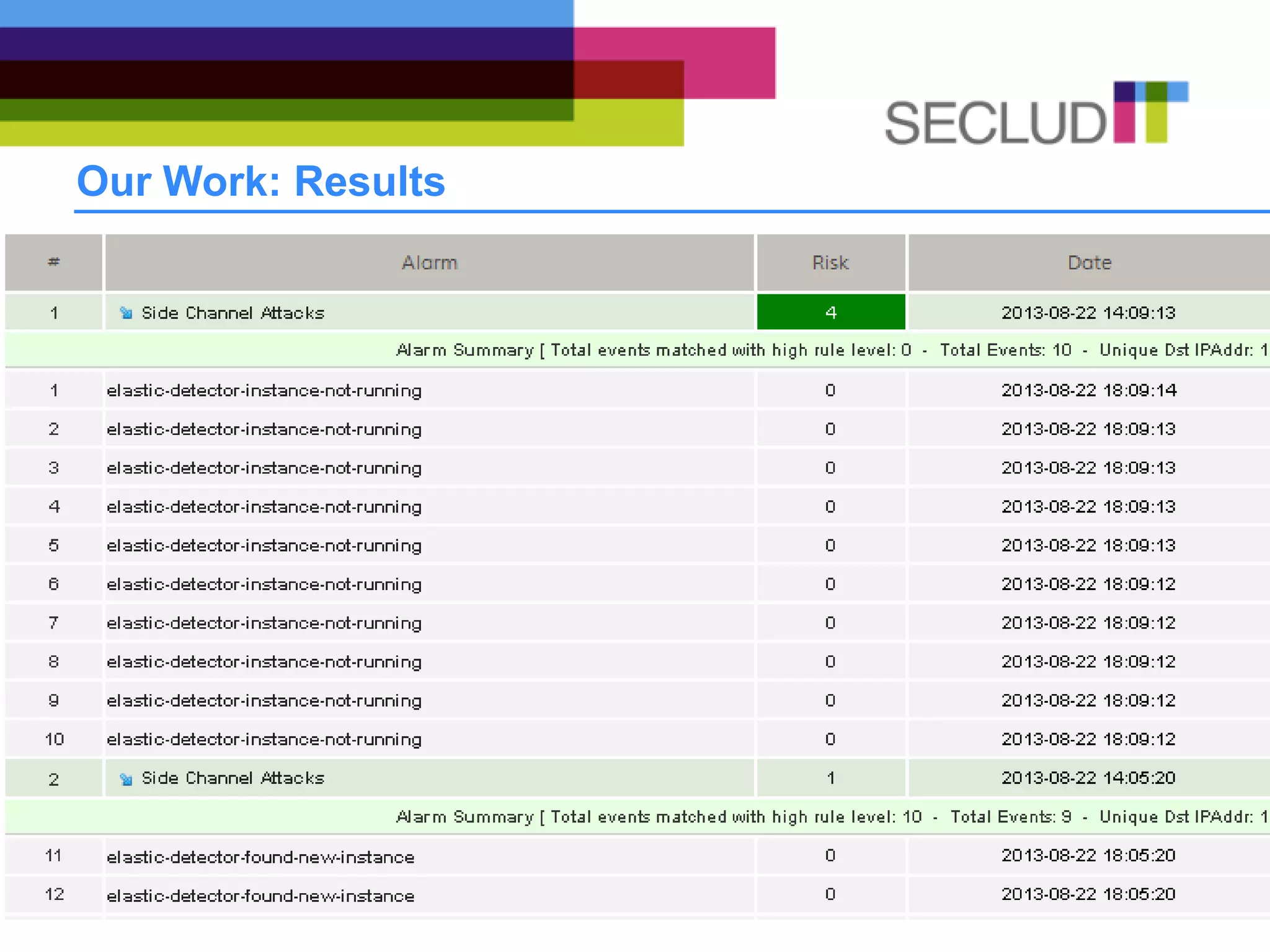Click the icon beside the first Side Channel Attacks alarm

[x=126, y=312]
